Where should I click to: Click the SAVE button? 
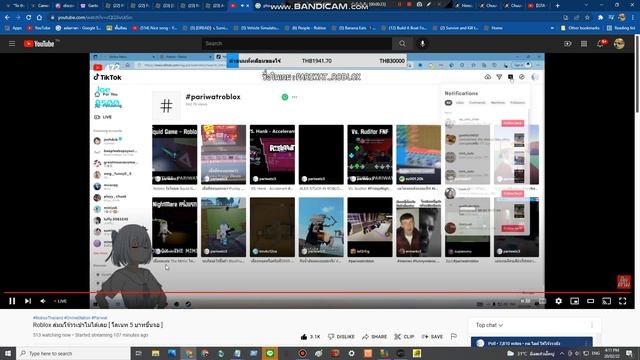point(432,337)
